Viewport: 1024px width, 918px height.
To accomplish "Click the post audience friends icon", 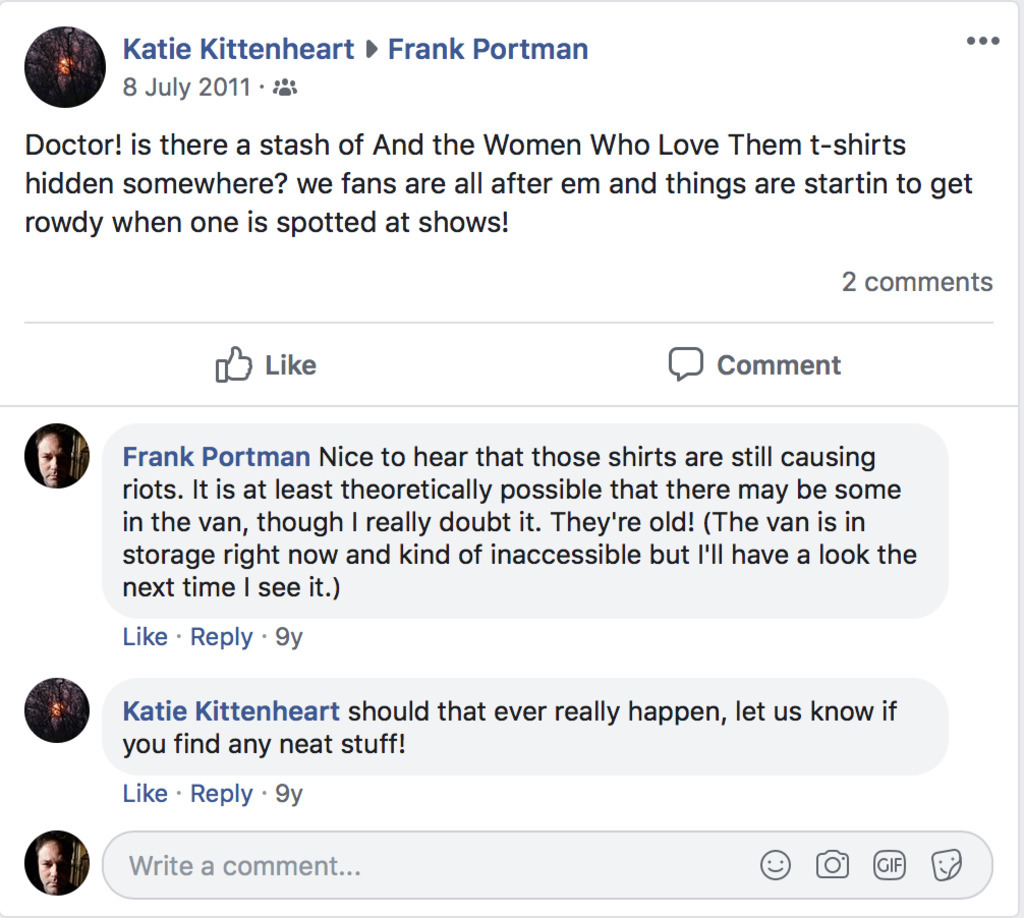I will [285, 88].
